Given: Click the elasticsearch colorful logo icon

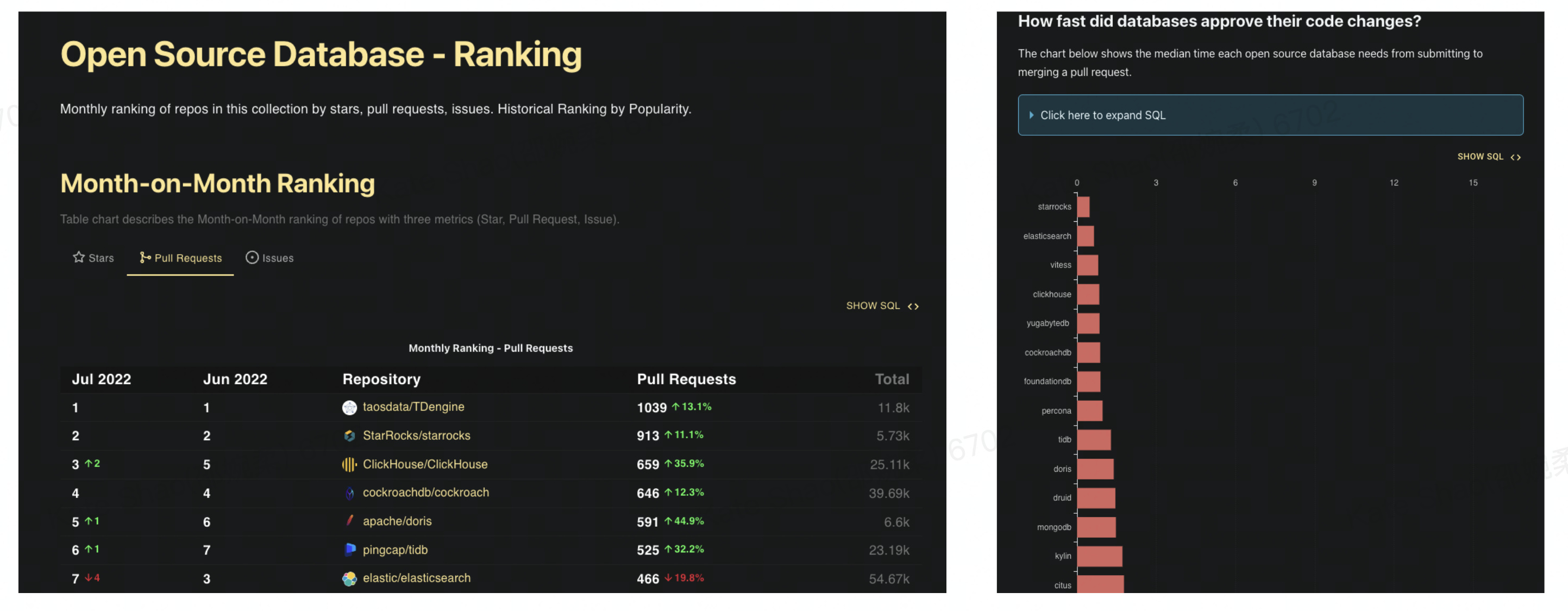Looking at the screenshot, I should point(349,579).
